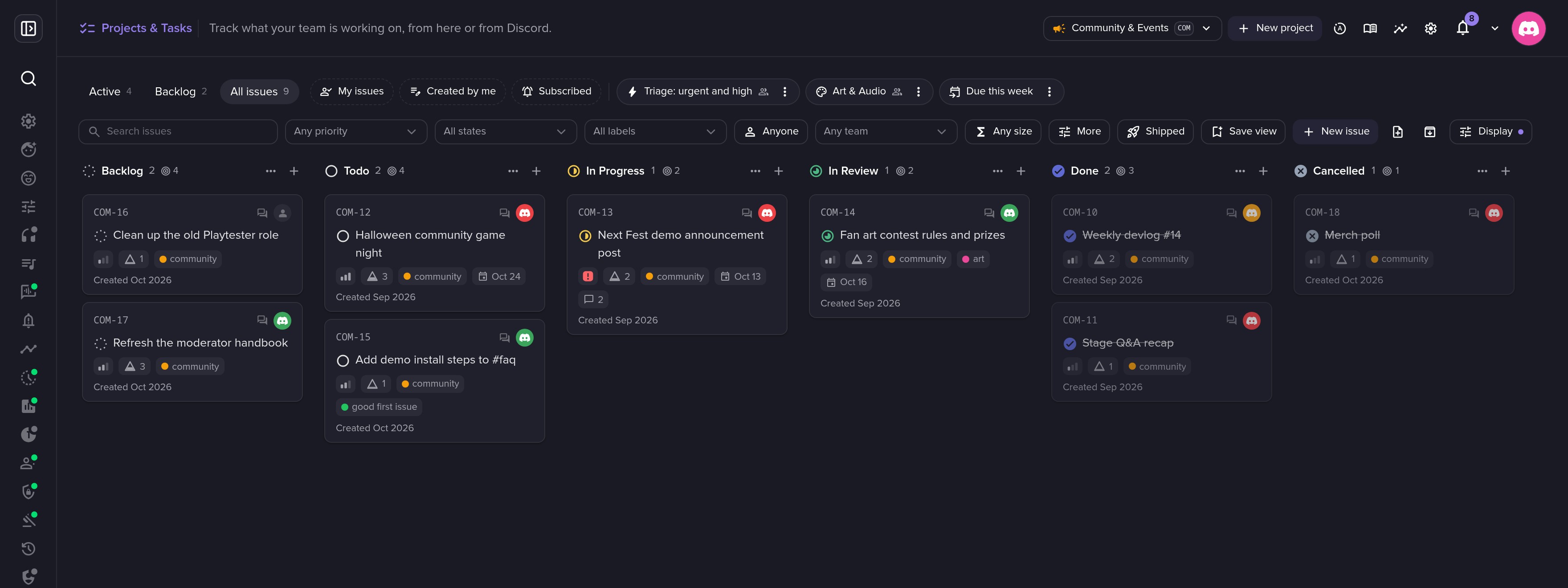Open options for Triage urgent and high view

tap(784, 91)
